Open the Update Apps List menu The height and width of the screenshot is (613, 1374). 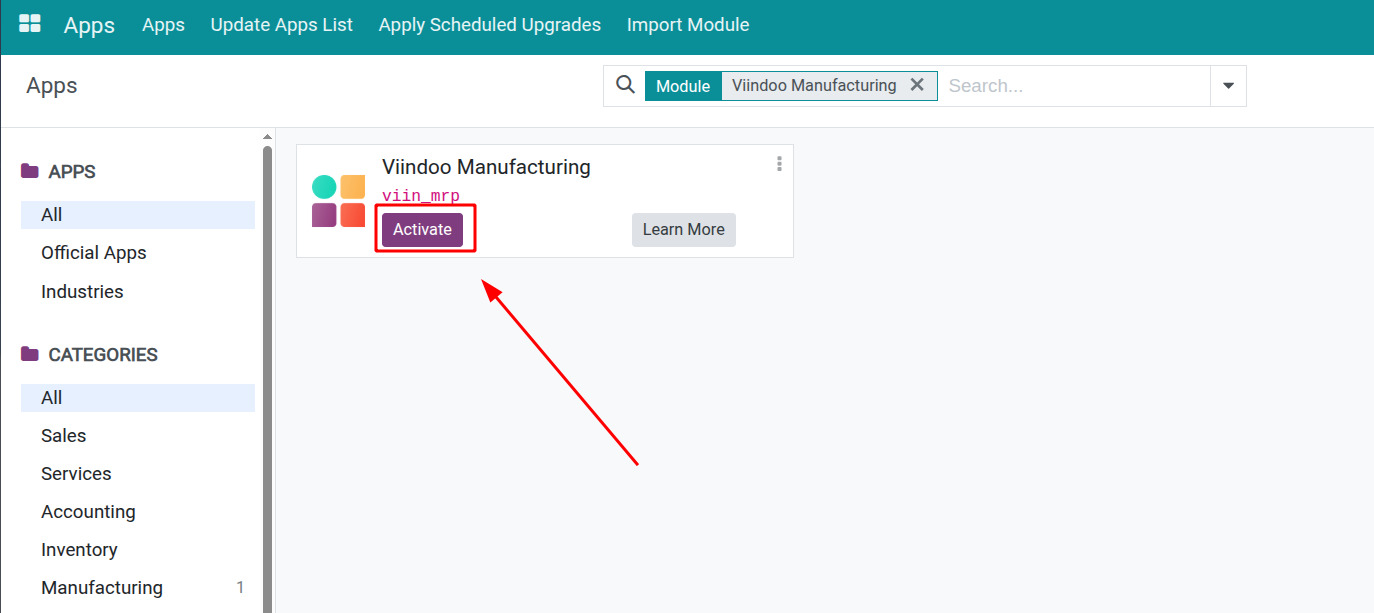click(x=281, y=25)
